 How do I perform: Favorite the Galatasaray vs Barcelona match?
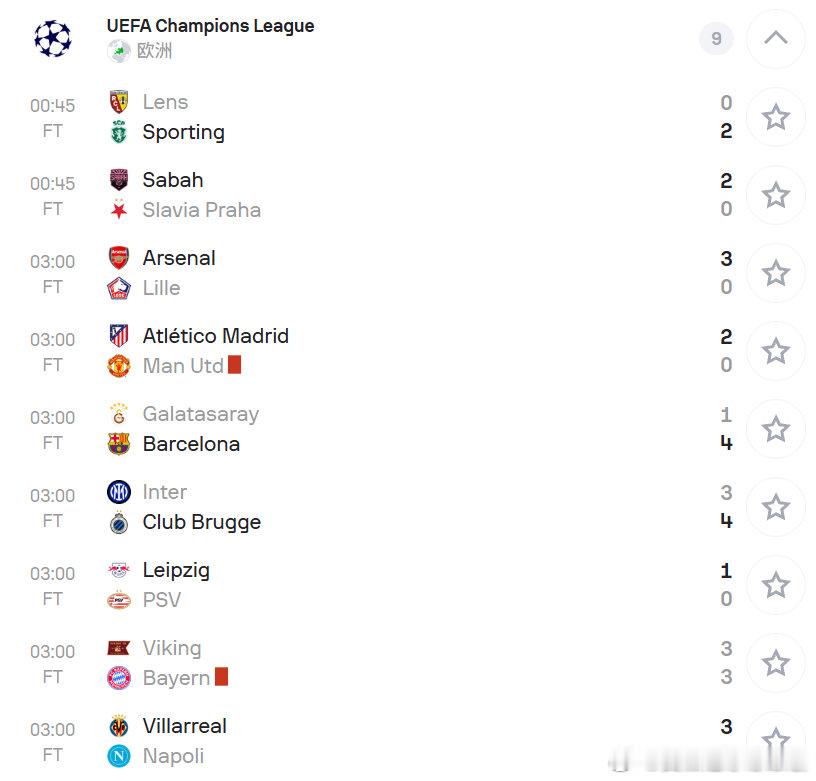coord(775,429)
